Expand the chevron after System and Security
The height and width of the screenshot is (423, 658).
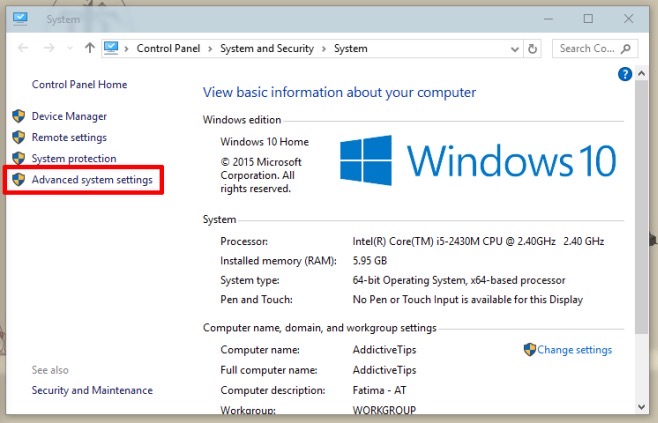[x=324, y=49]
